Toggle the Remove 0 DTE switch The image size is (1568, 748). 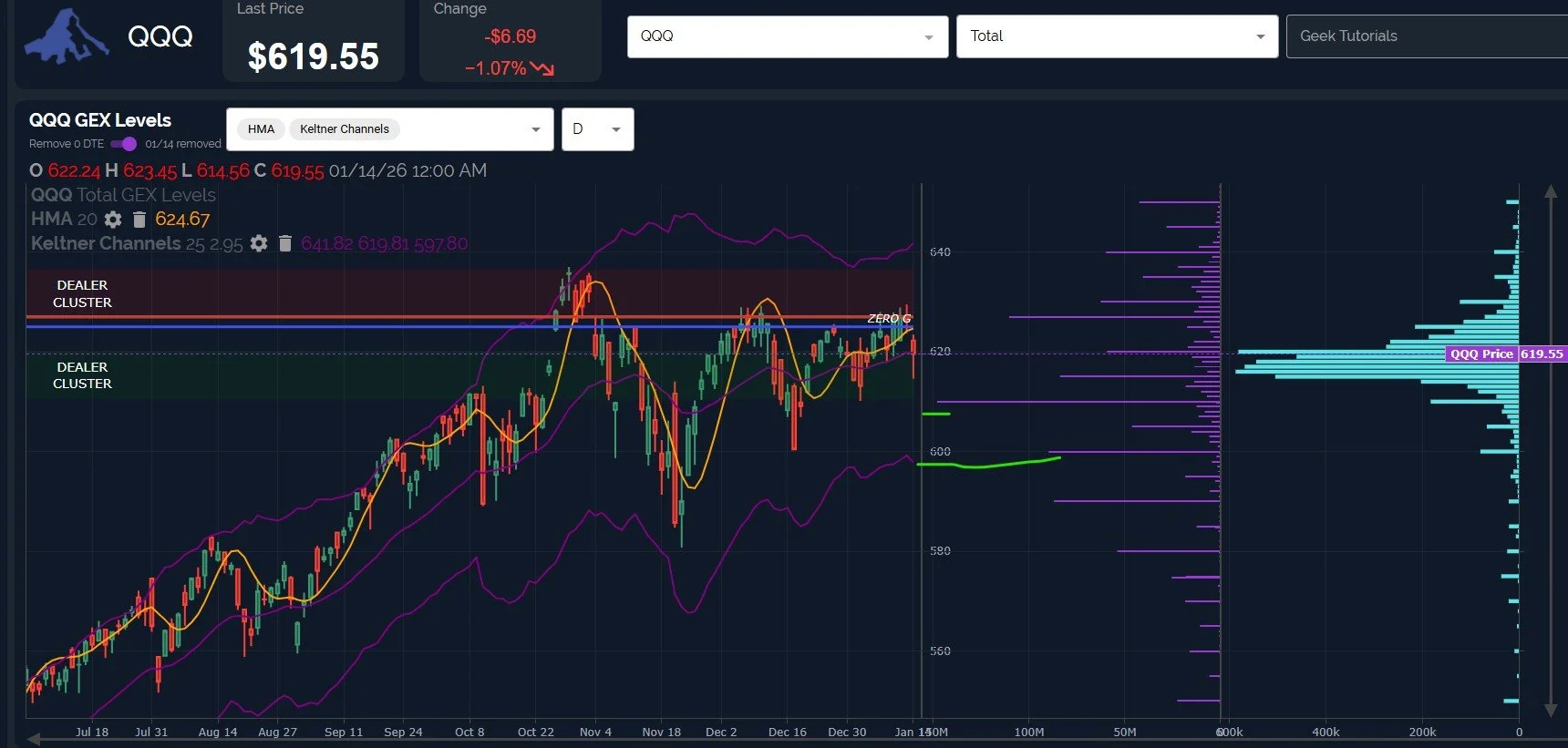[123, 144]
